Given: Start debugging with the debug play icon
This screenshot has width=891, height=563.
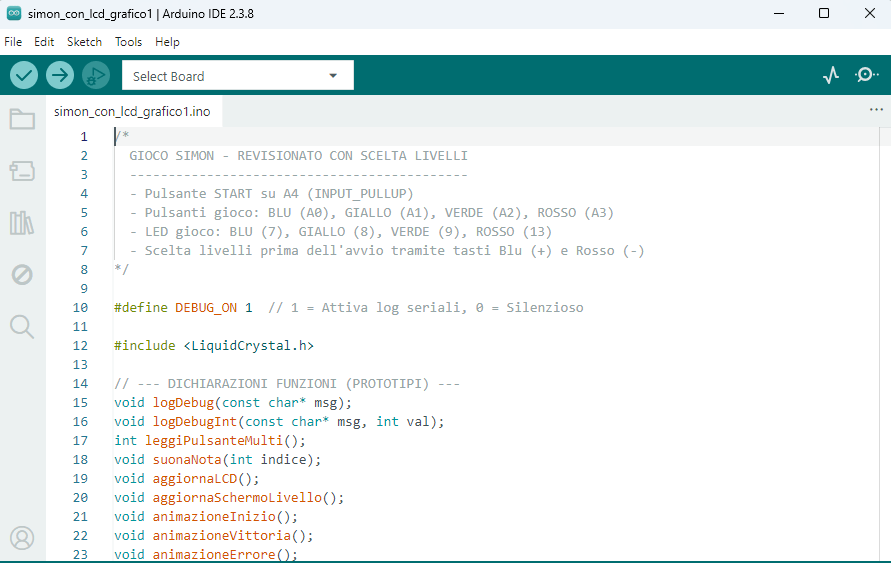Looking at the screenshot, I should coord(96,75).
